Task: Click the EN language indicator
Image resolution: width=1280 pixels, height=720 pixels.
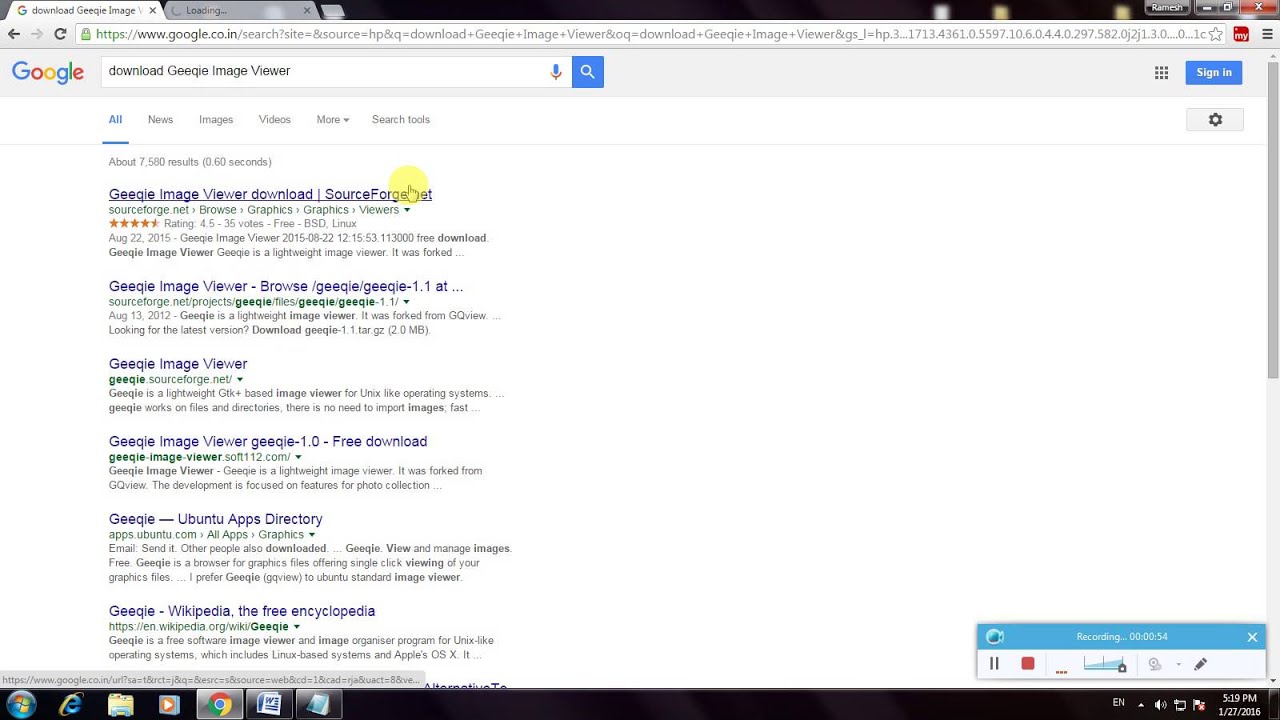Action: pos(1118,703)
